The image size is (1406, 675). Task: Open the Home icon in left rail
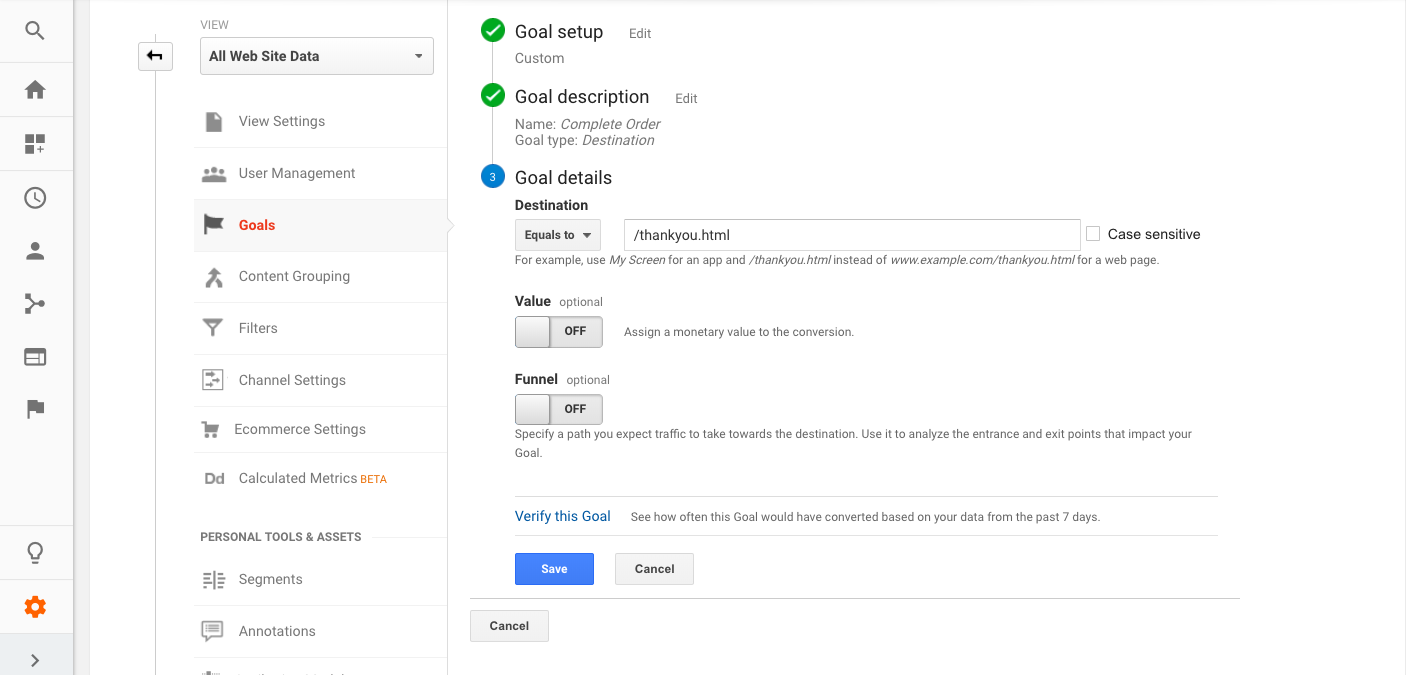pyautogui.click(x=35, y=90)
